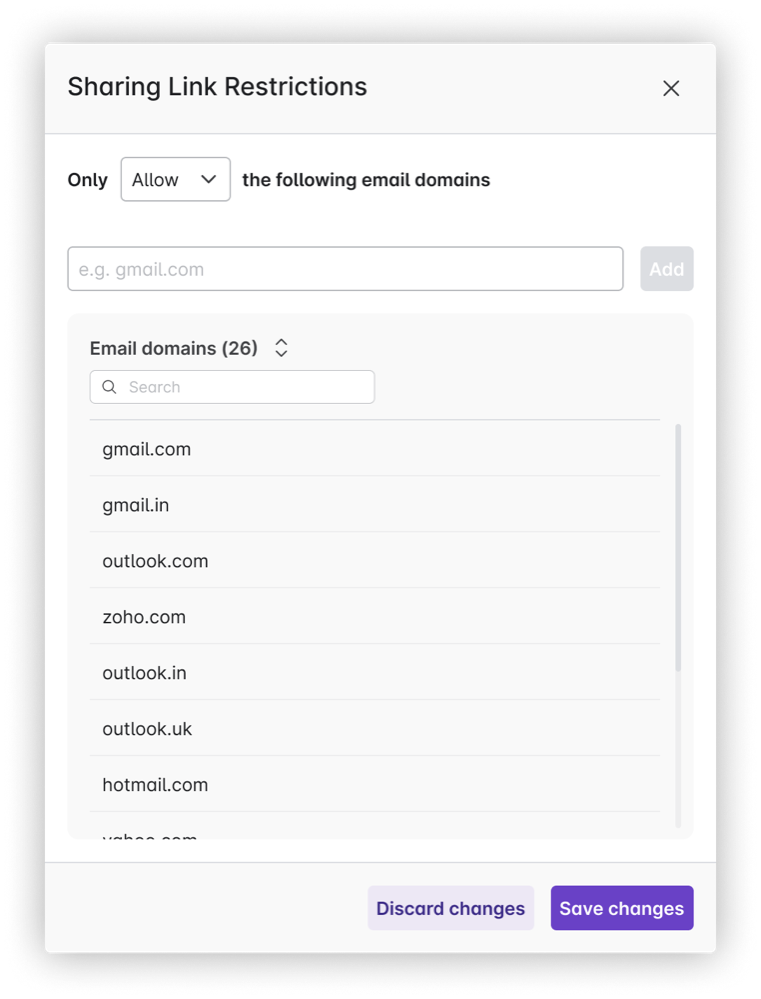Close the Sharing Link Restrictions dialog
The width and height of the screenshot is (761, 999).
tap(671, 88)
